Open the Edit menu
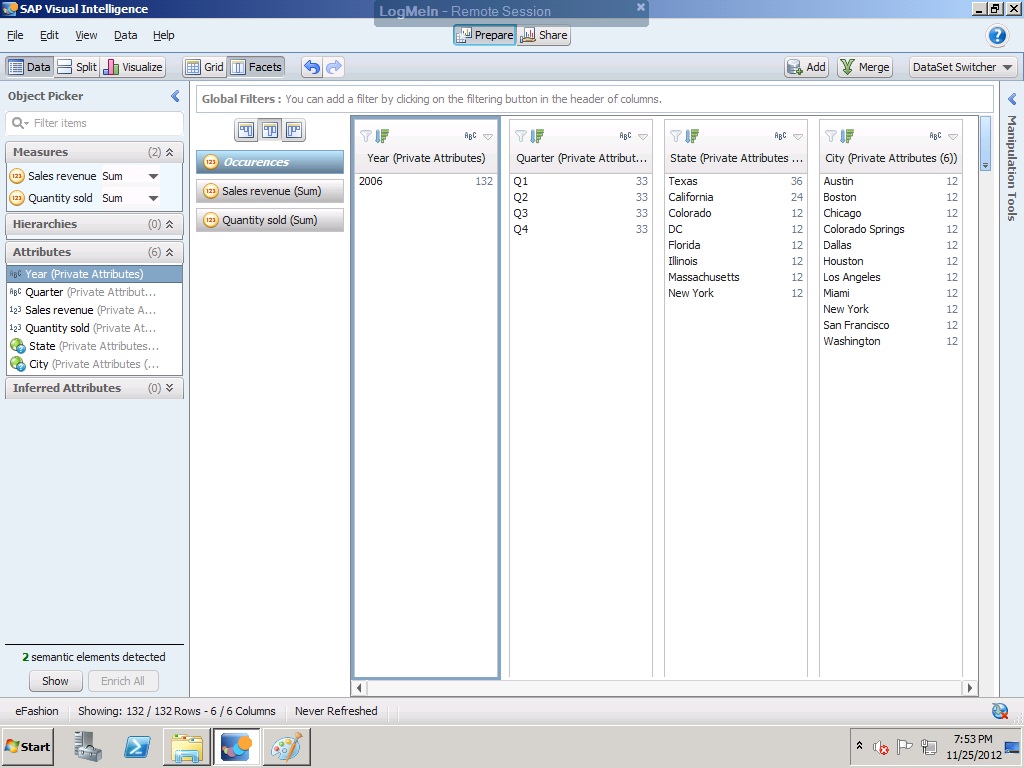Viewport: 1024px width, 768px height. click(49, 35)
